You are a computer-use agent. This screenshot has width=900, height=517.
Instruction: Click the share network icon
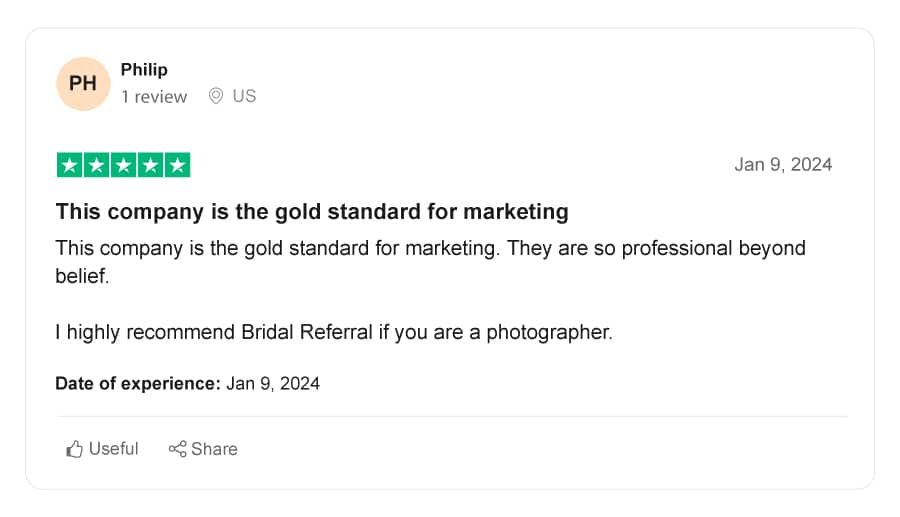pyautogui.click(x=177, y=449)
